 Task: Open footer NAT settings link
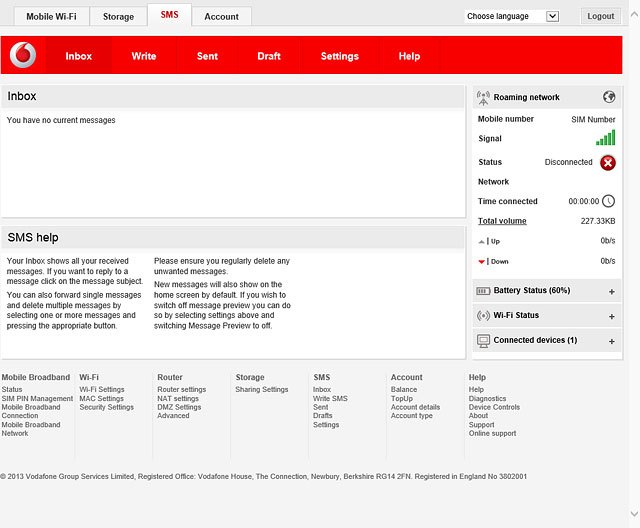click(178, 398)
